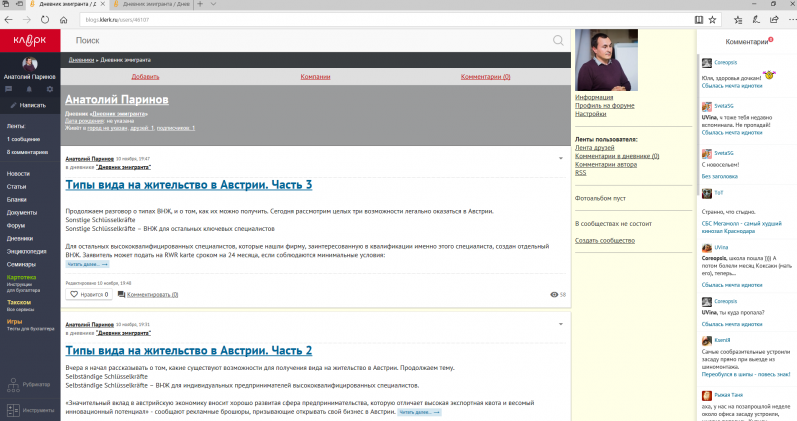Click into the Поиск search field

300,40
